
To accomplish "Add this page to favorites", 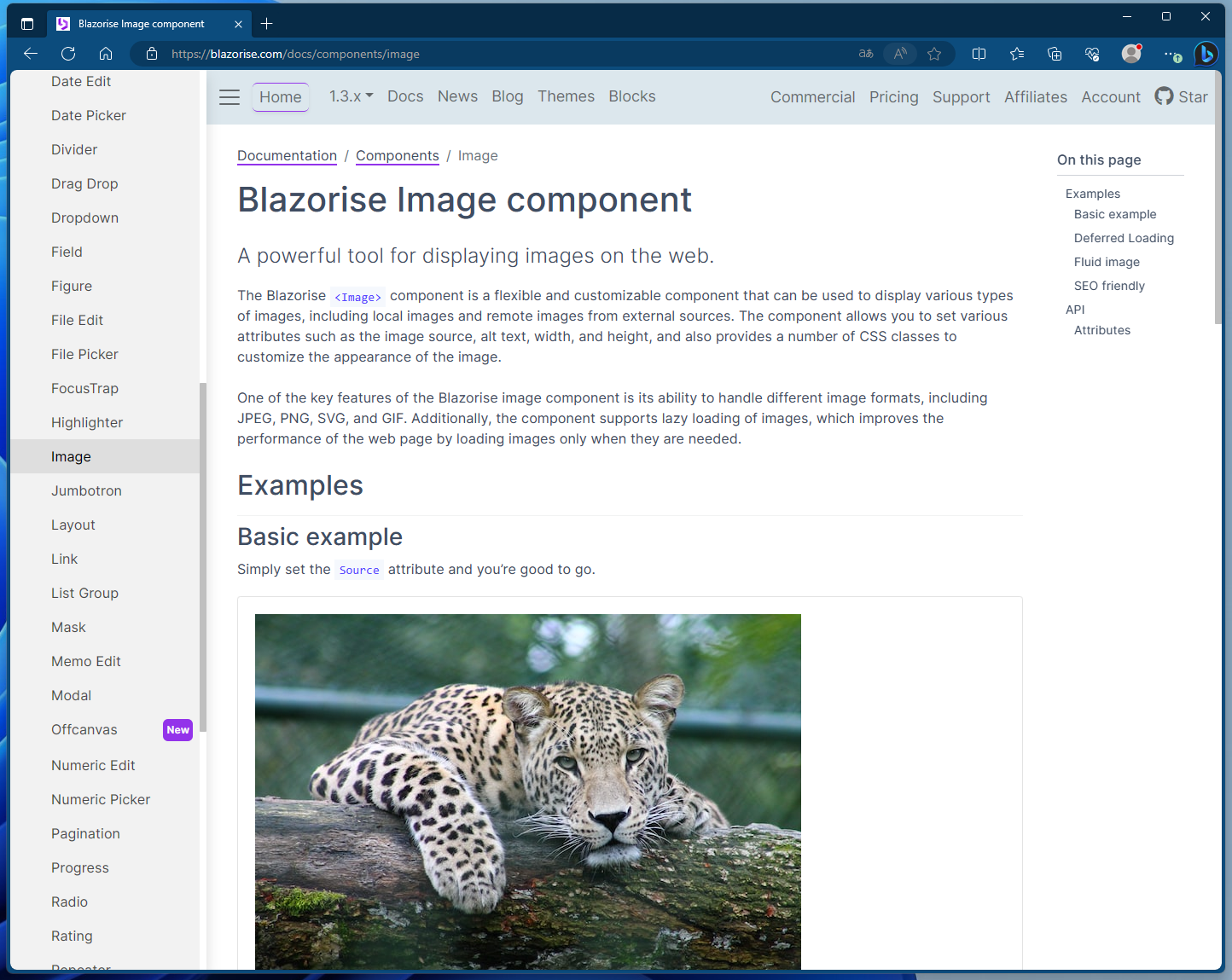I will (935, 54).
